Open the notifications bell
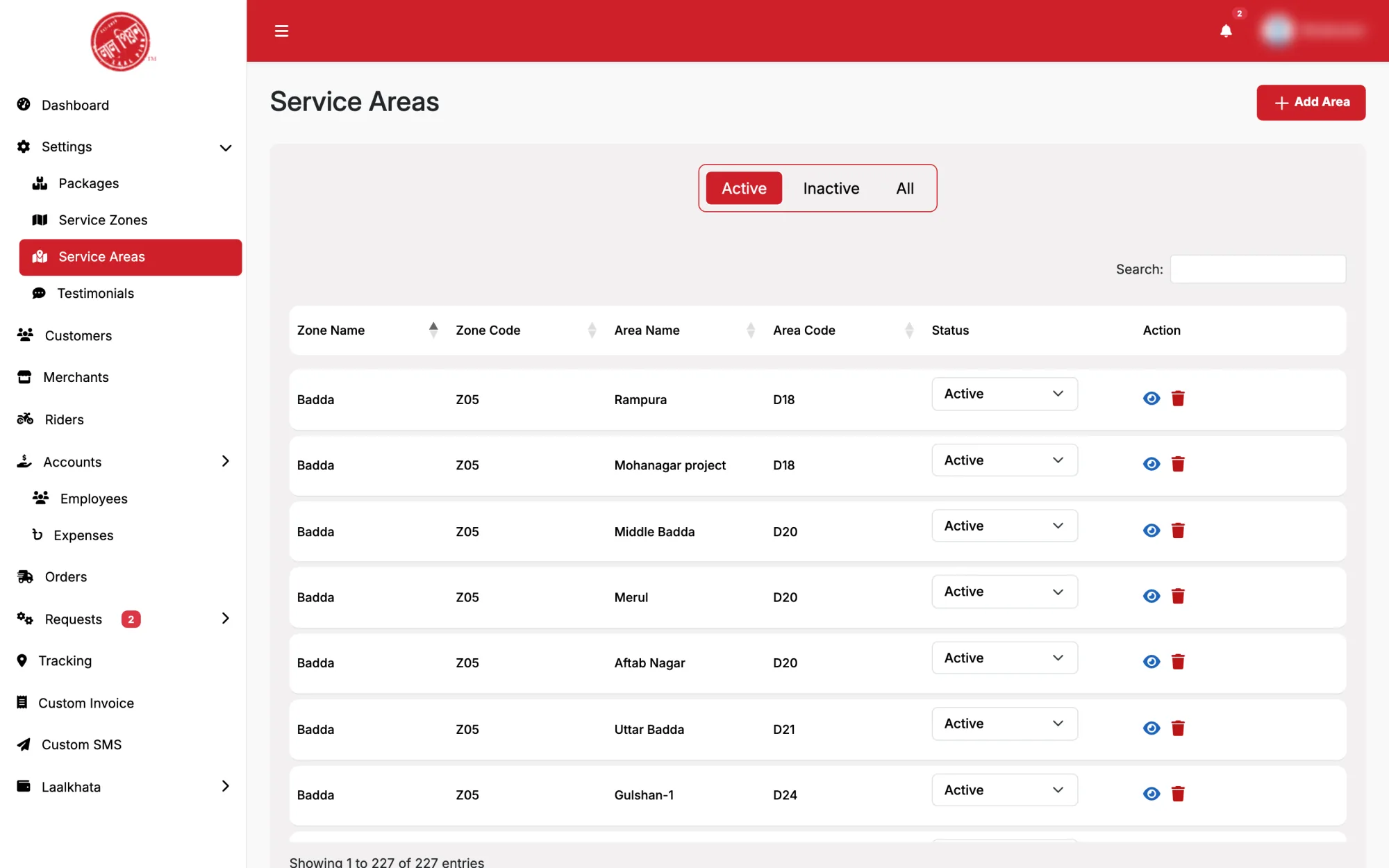This screenshot has width=1389, height=868. (x=1226, y=31)
